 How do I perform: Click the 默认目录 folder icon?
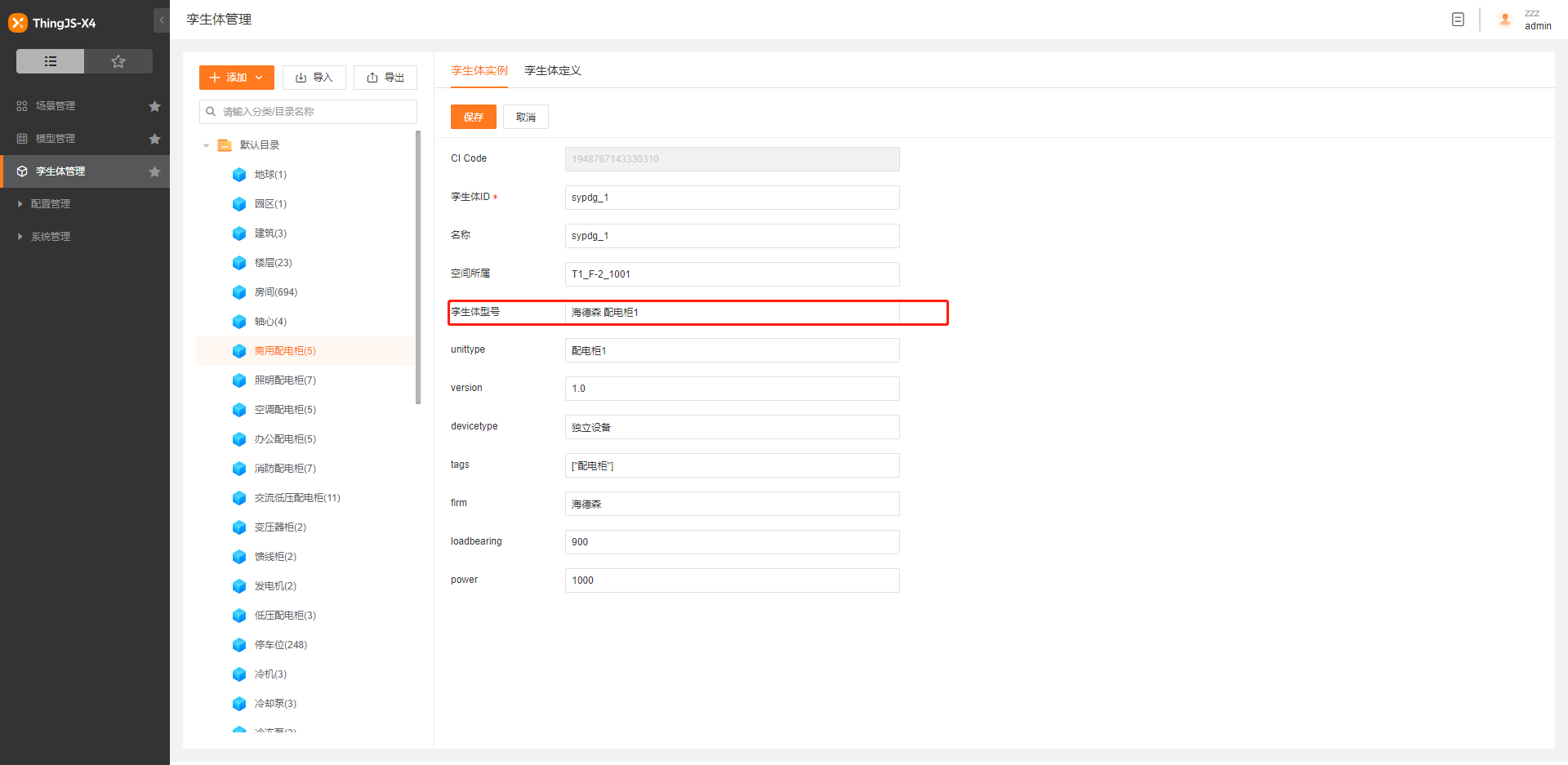225,145
